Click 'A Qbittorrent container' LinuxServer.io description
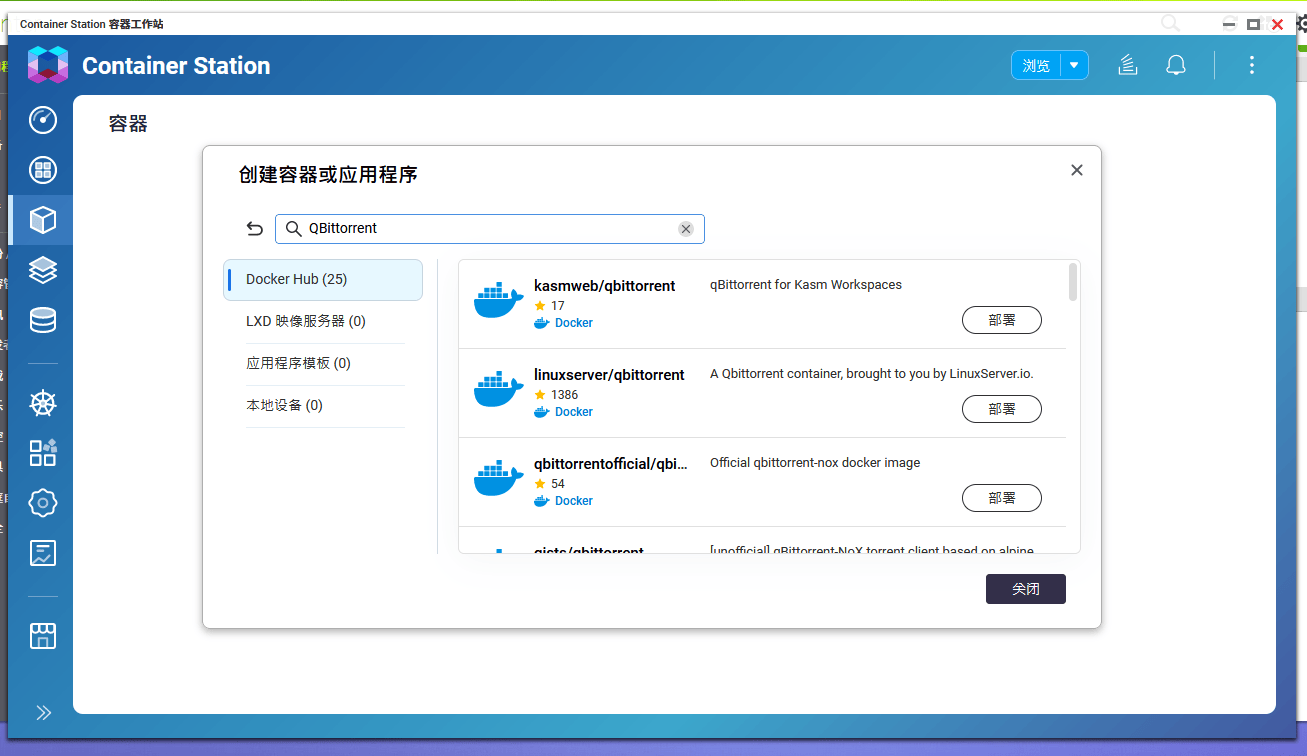This screenshot has height=756, width=1307. pos(872,374)
